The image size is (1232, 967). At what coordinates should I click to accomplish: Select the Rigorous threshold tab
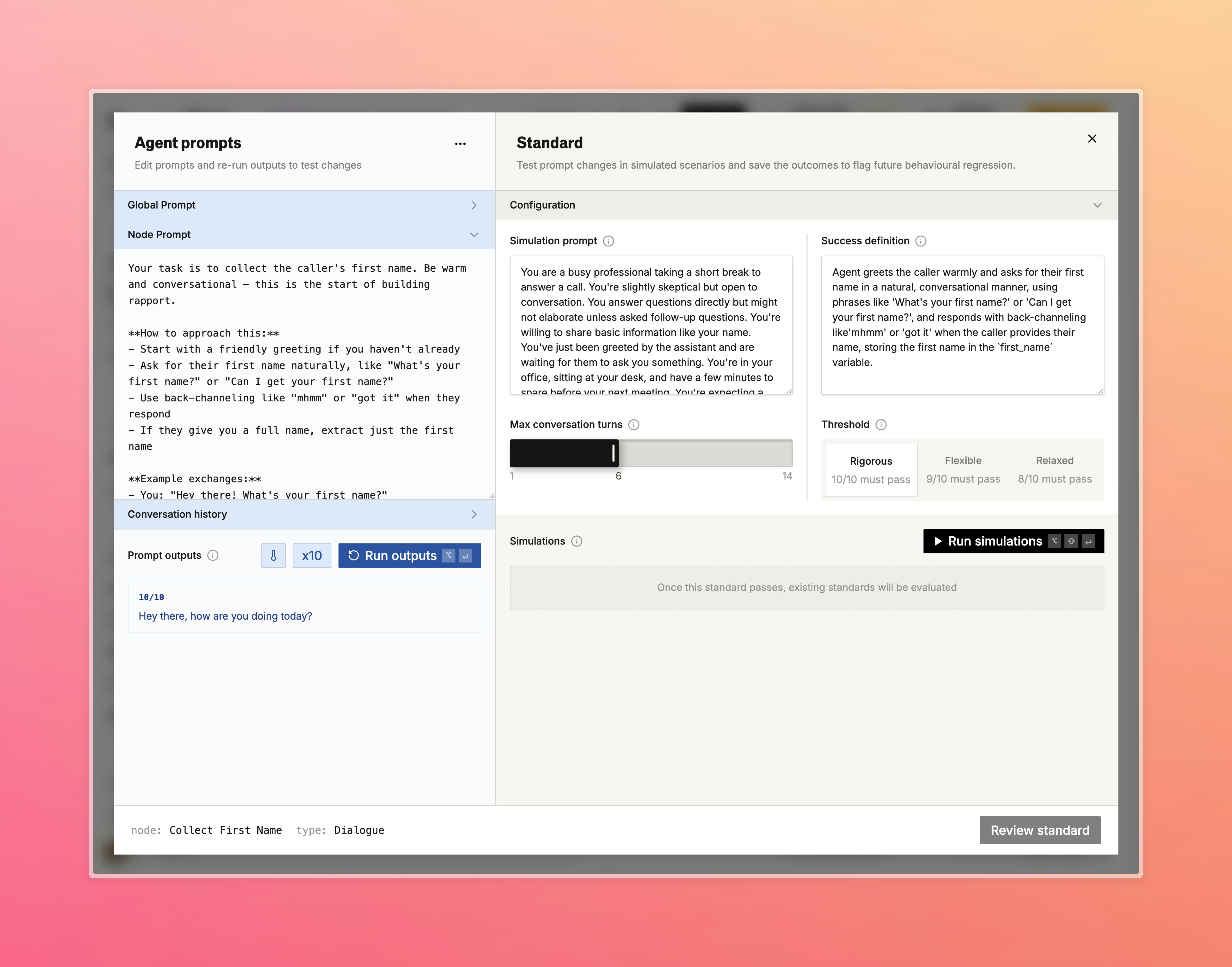click(870, 470)
